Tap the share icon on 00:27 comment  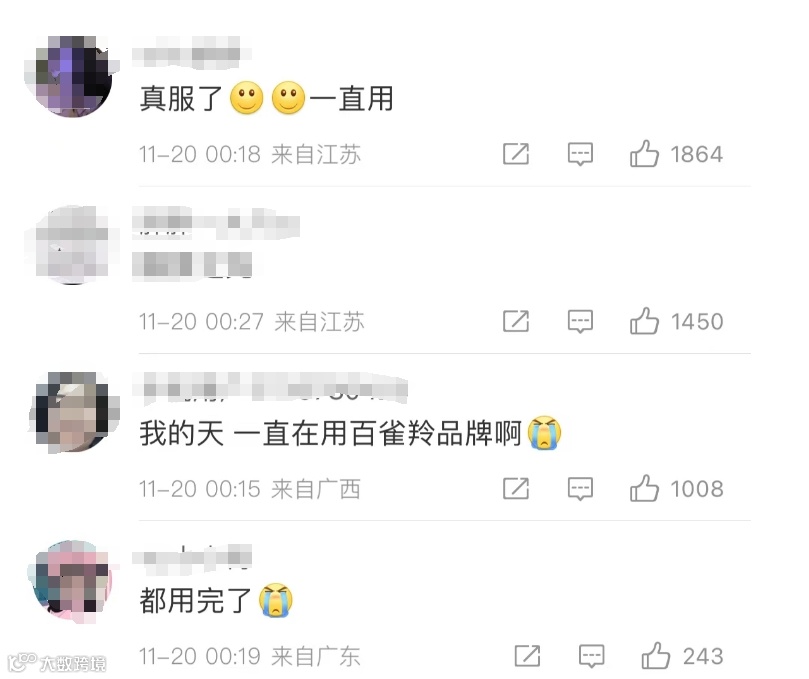[516, 321]
